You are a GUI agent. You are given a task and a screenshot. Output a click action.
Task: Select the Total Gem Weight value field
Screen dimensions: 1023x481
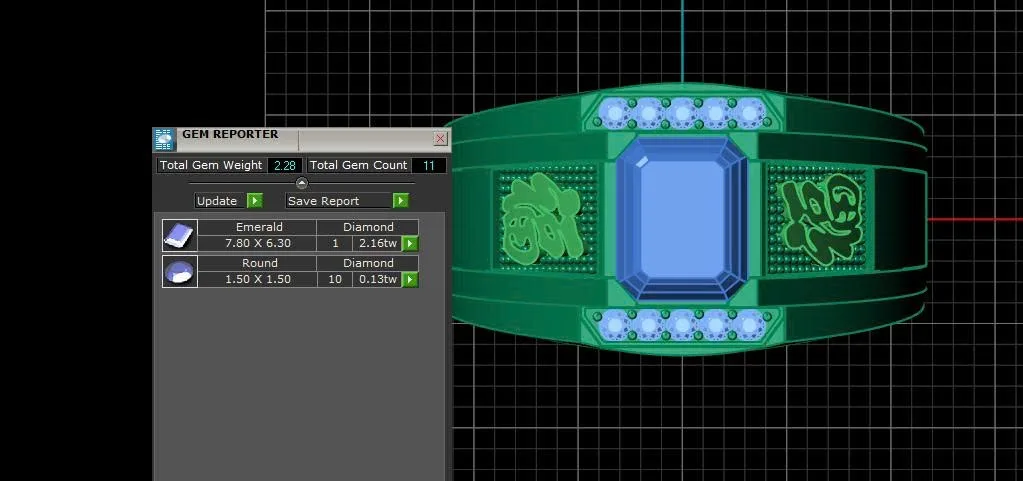click(x=284, y=165)
